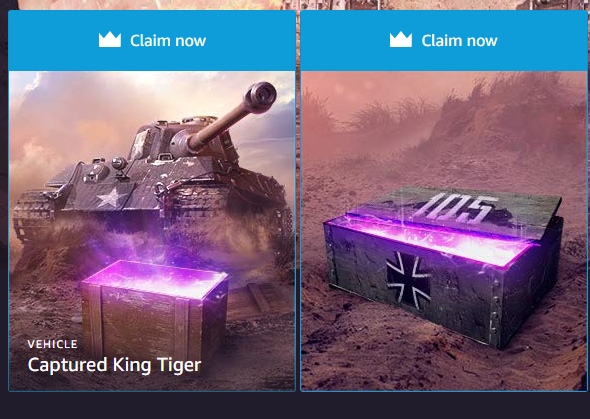Click the 105 stencil on the crate lid
The width and height of the screenshot is (590, 419).
(x=455, y=208)
